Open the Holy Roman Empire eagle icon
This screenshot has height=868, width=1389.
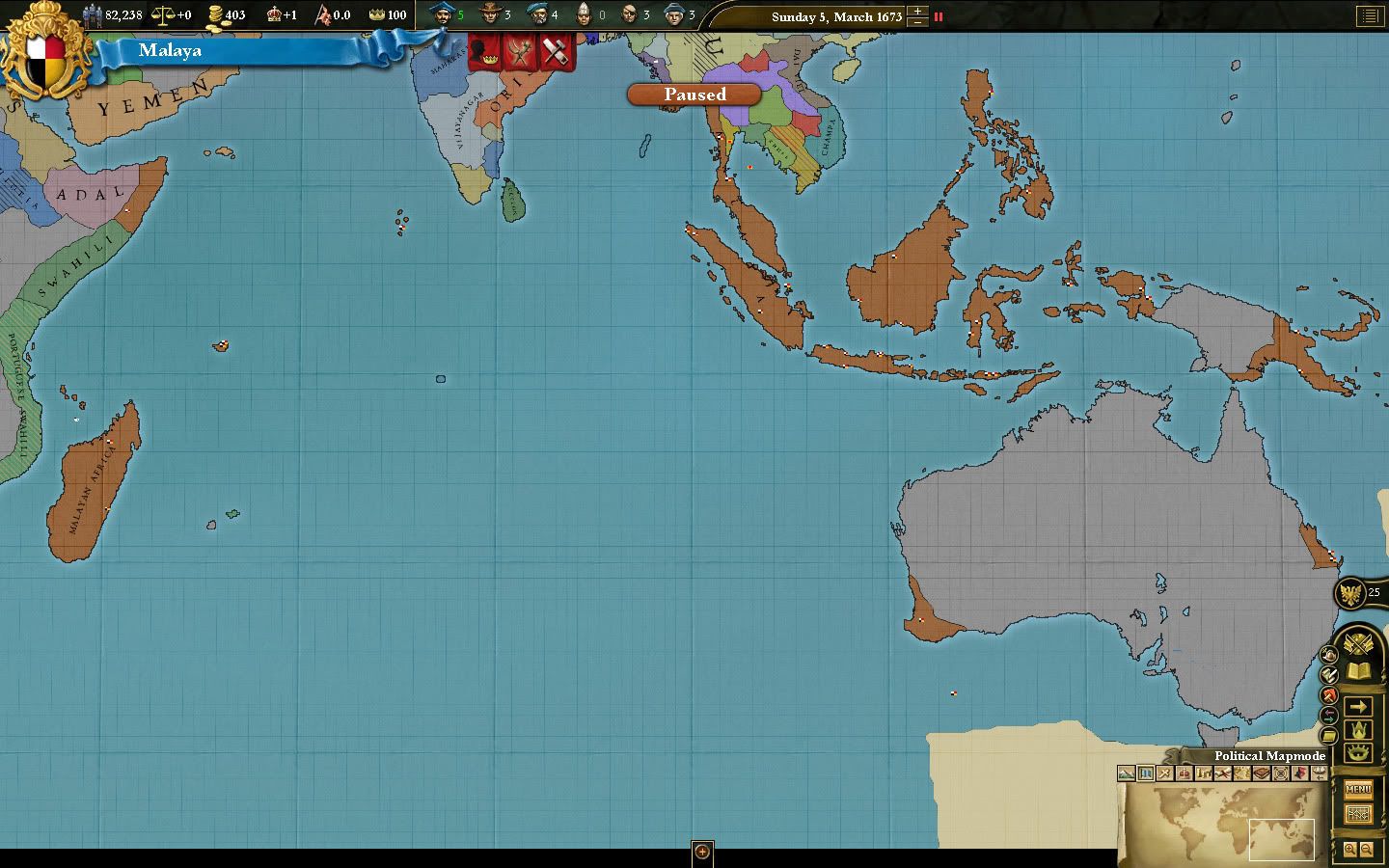tap(1350, 593)
